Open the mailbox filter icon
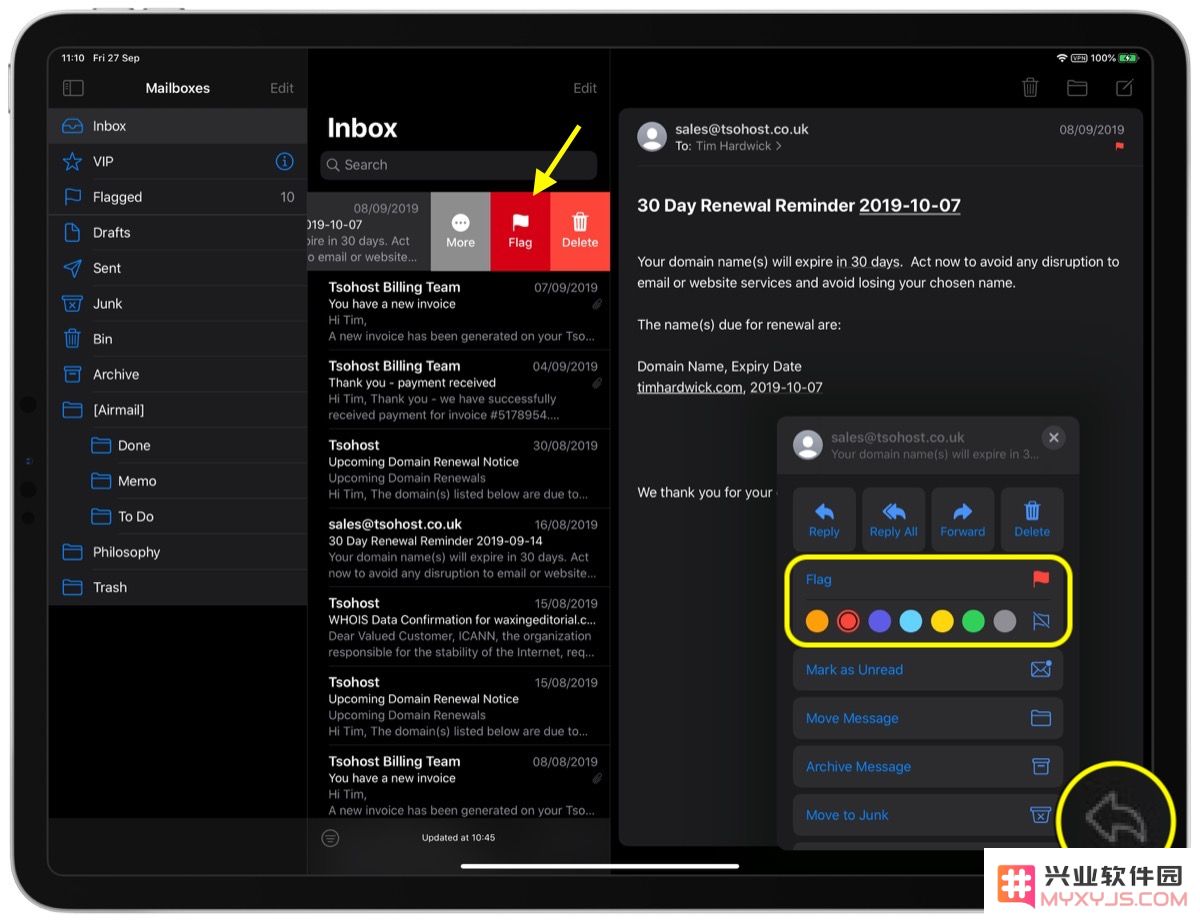This screenshot has width=1200, height=923. (330, 838)
